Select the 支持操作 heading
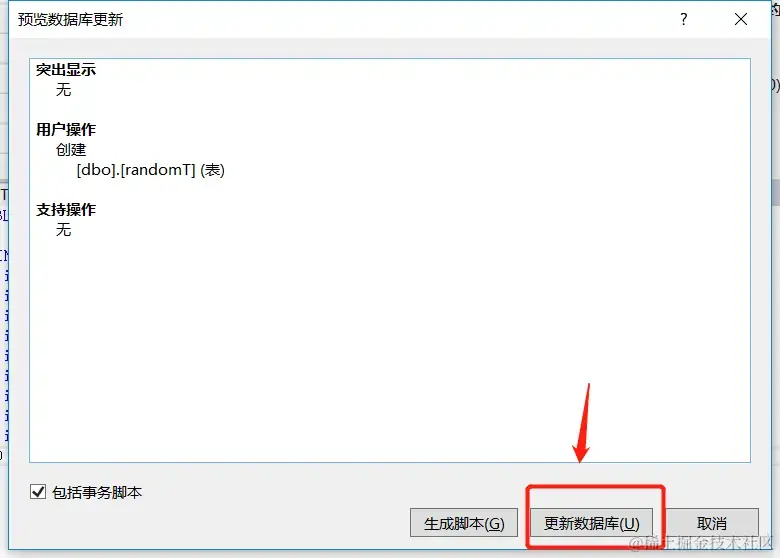The width and height of the screenshot is (780, 558). 66,210
